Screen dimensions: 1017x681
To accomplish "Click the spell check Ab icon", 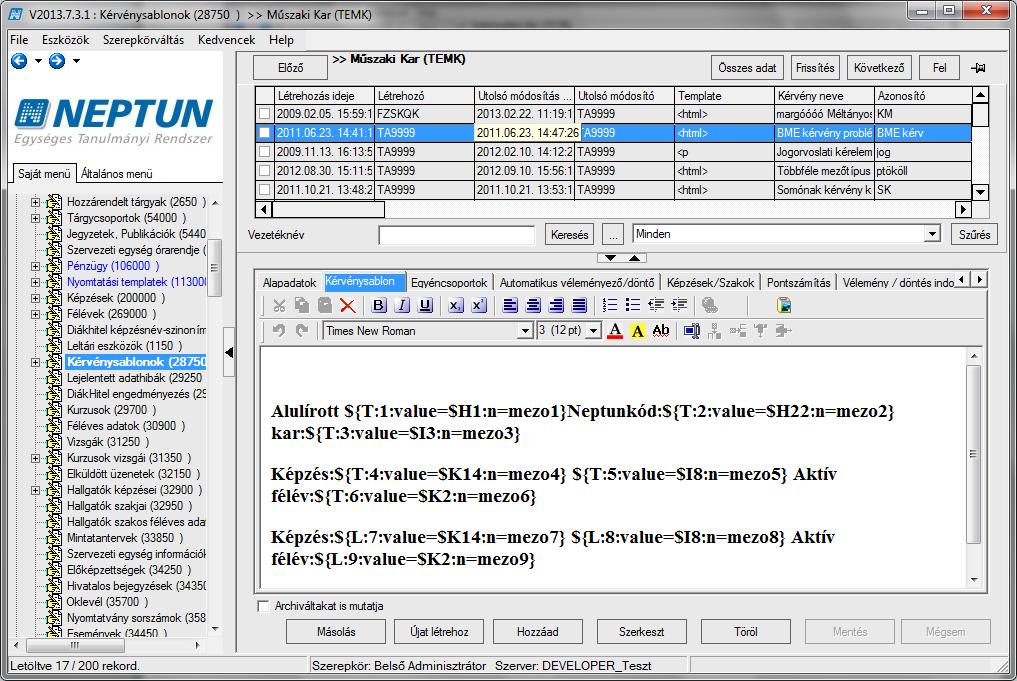I will [661, 331].
